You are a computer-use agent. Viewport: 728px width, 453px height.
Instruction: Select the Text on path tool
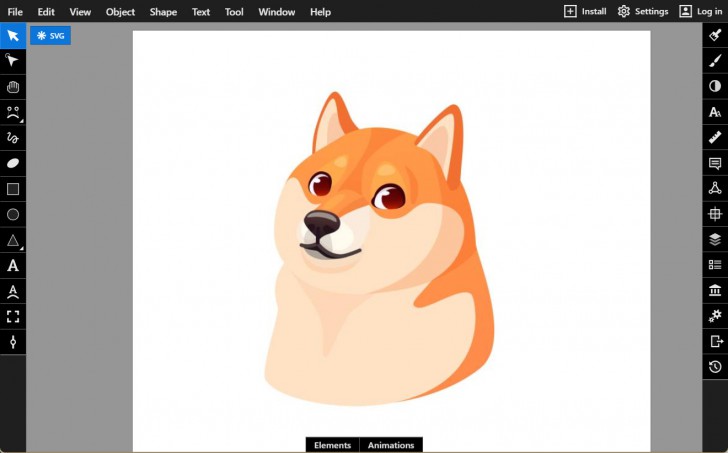[x=13, y=291]
